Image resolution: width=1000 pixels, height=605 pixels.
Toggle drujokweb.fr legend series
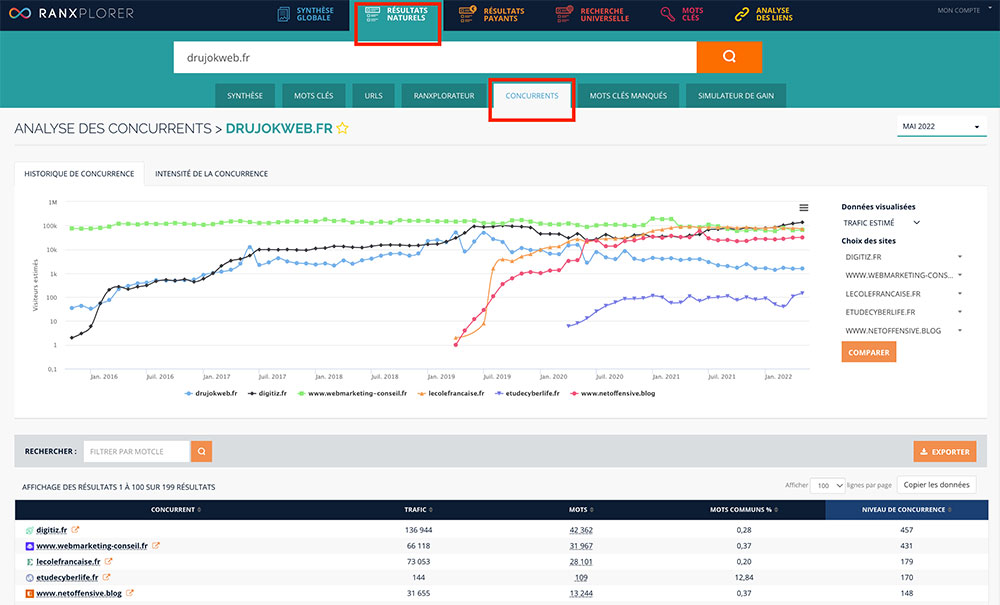[x=211, y=393]
